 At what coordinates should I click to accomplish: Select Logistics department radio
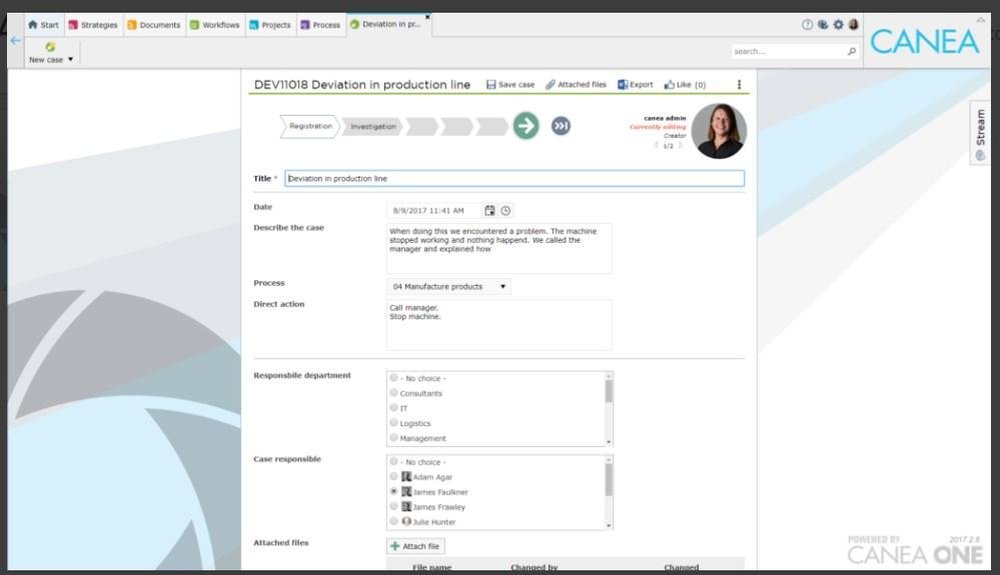pos(393,423)
